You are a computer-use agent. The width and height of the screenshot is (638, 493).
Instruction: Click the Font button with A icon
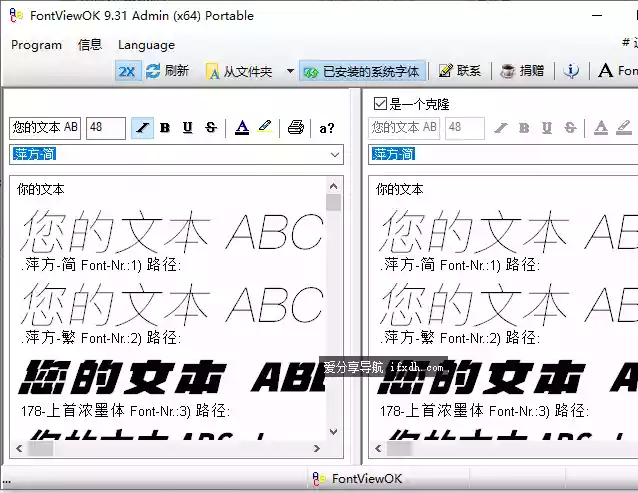617,71
